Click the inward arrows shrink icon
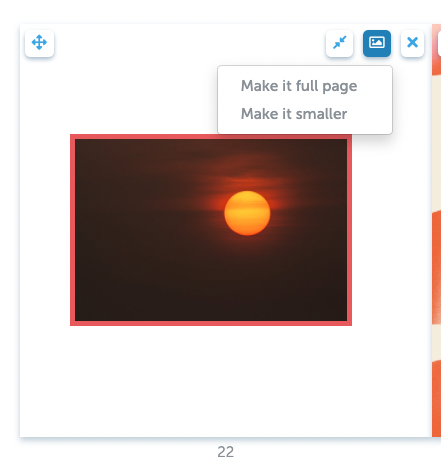The width and height of the screenshot is (441, 470). coord(339,43)
